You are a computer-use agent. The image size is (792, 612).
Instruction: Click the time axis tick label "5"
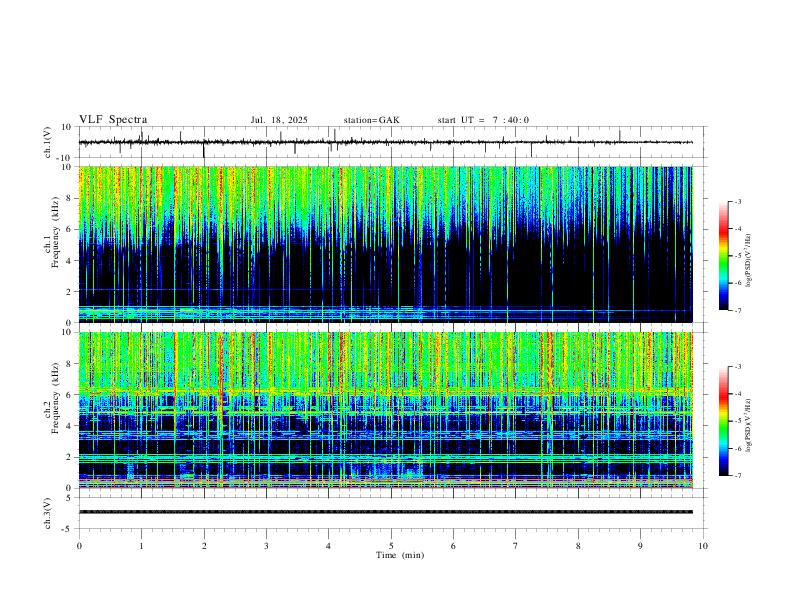pyautogui.click(x=391, y=546)
